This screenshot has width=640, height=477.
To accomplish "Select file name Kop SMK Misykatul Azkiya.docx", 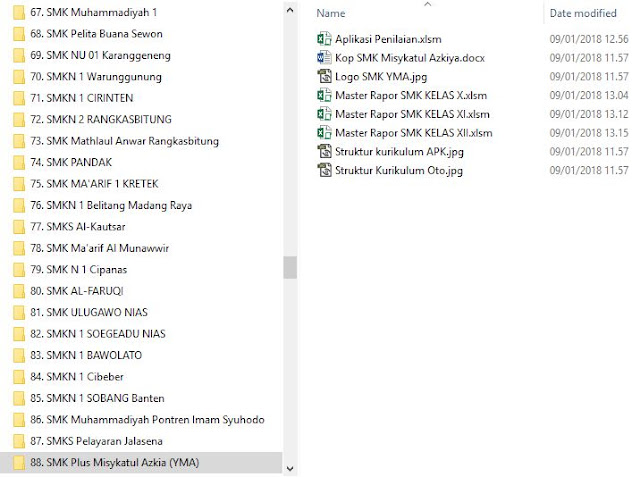I will [410, 58].
